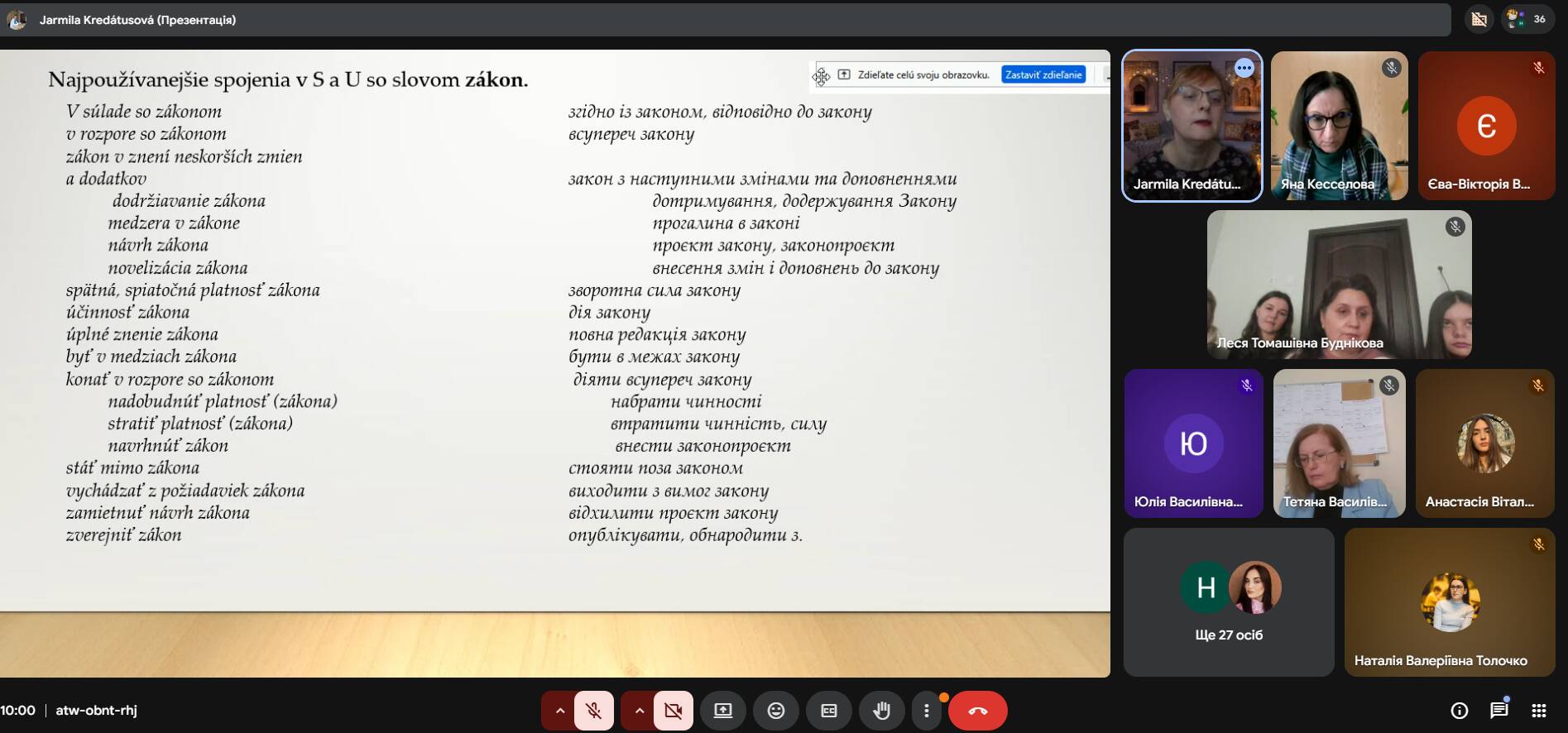Open the emoji reactions icon
1568x733 pixels.
point(775,711)
